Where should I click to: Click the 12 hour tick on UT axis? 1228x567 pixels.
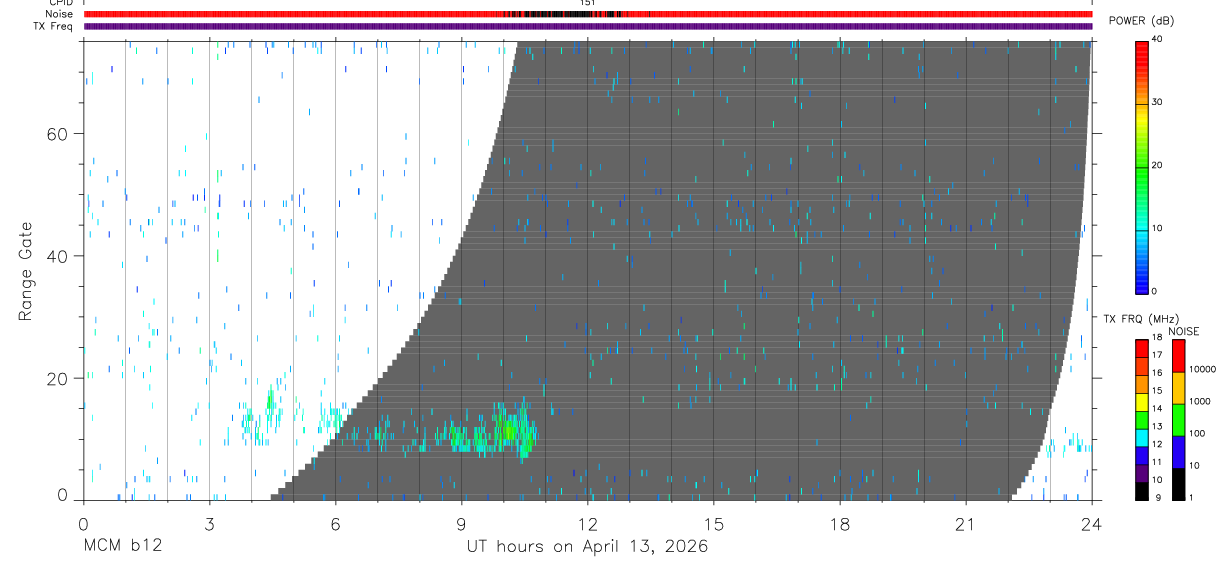point(587,524)
